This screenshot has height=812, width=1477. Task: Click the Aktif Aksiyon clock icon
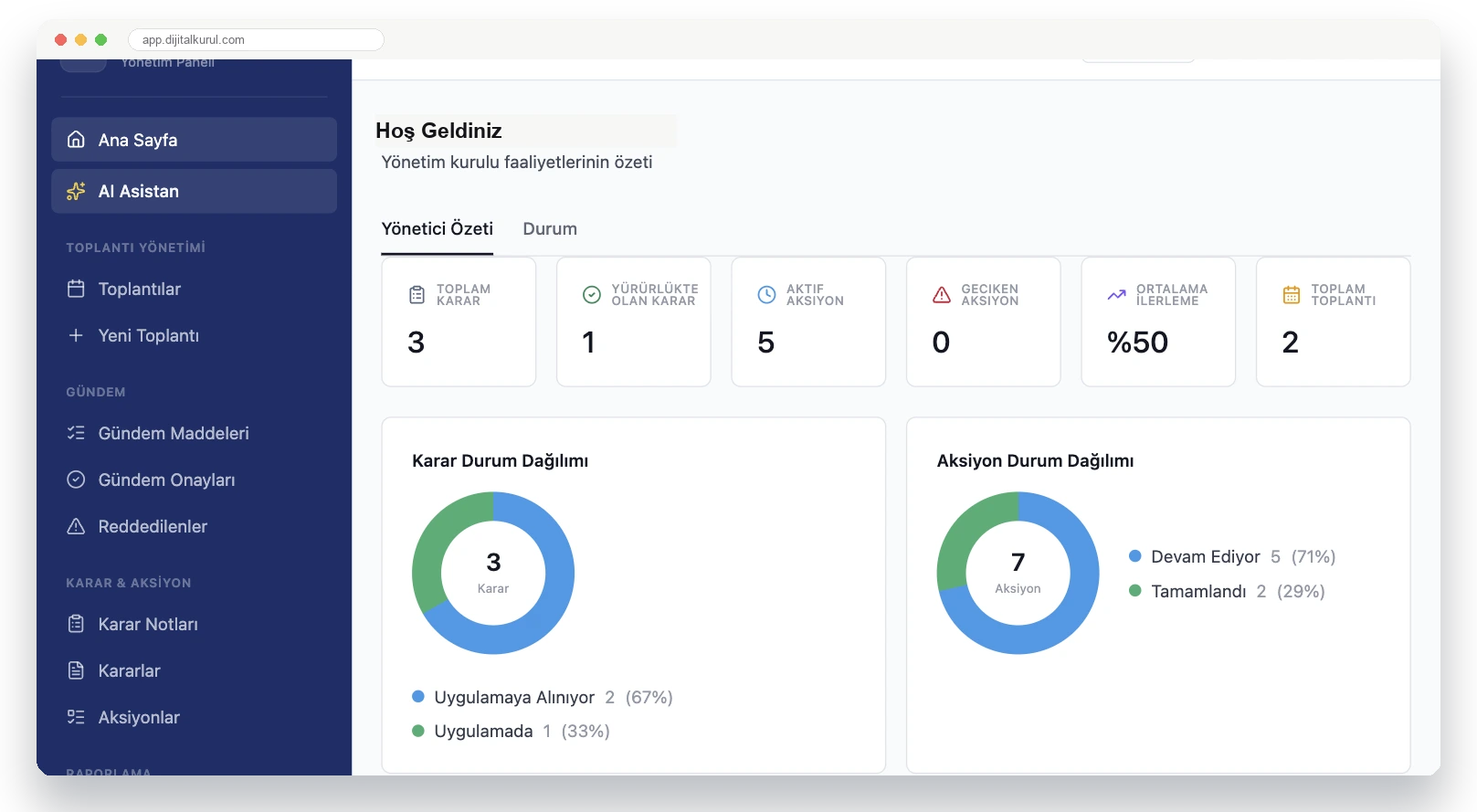(x=766, y=295)
